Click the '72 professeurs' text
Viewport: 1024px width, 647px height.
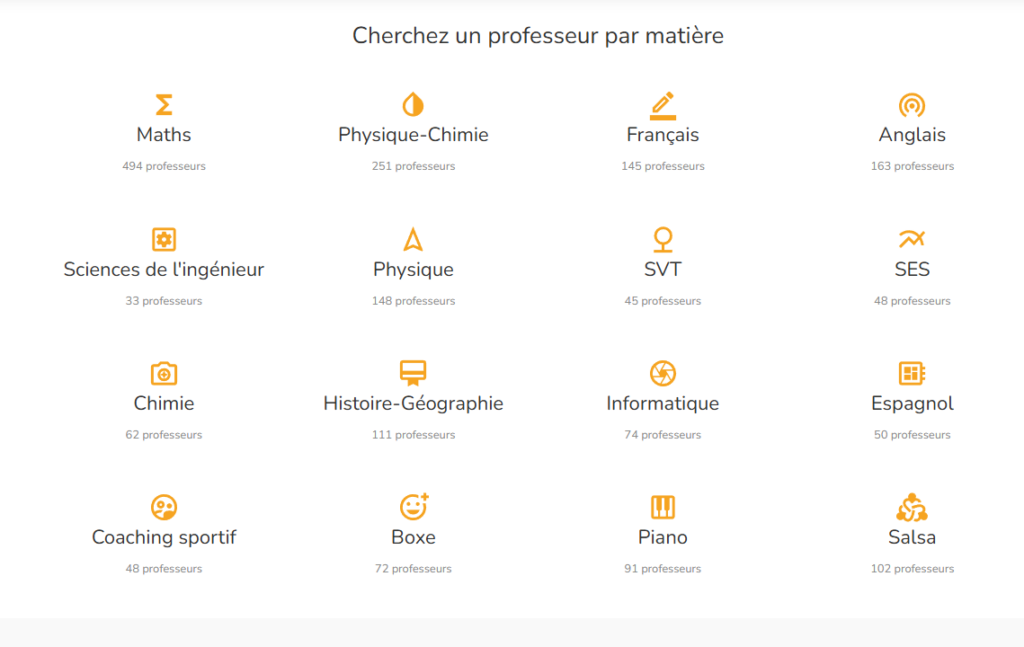coord(413,569)
